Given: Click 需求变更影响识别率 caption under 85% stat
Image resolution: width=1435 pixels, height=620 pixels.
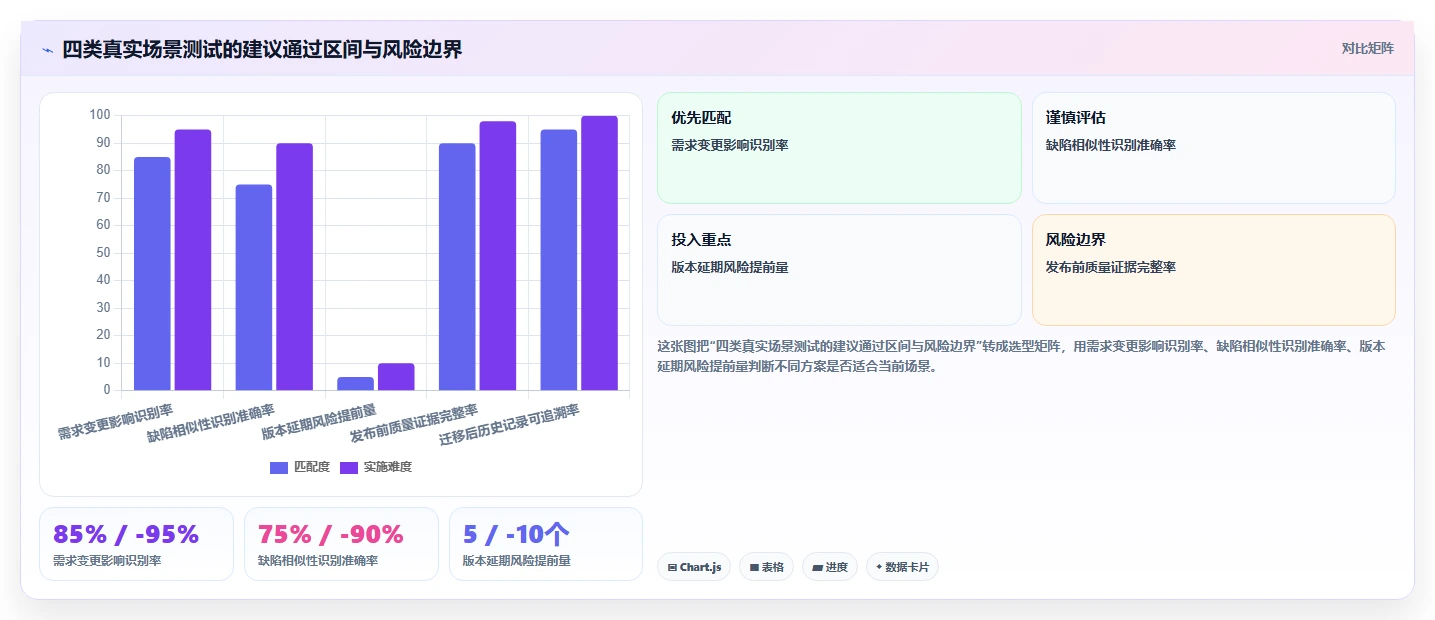Looking at the screenshot, I should click(107, 561).
